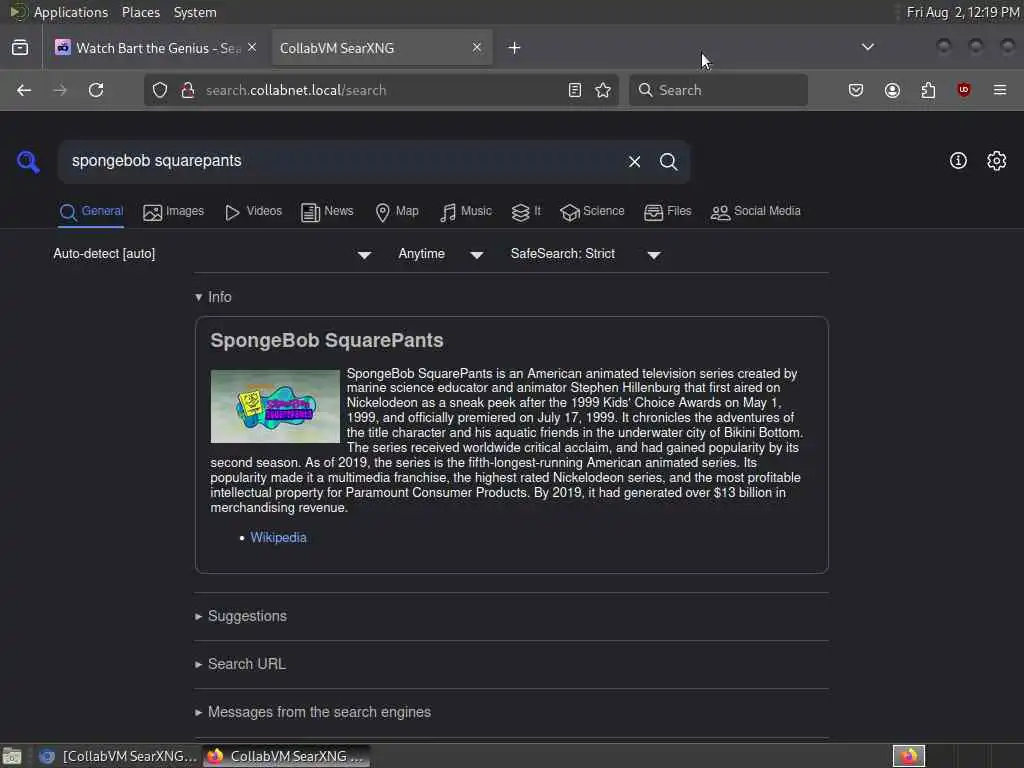This screenshot has width=1024, height=768.
Task: Click the SpongeBob SquarePants infobox thumbnail
Action: click(275, 406)
